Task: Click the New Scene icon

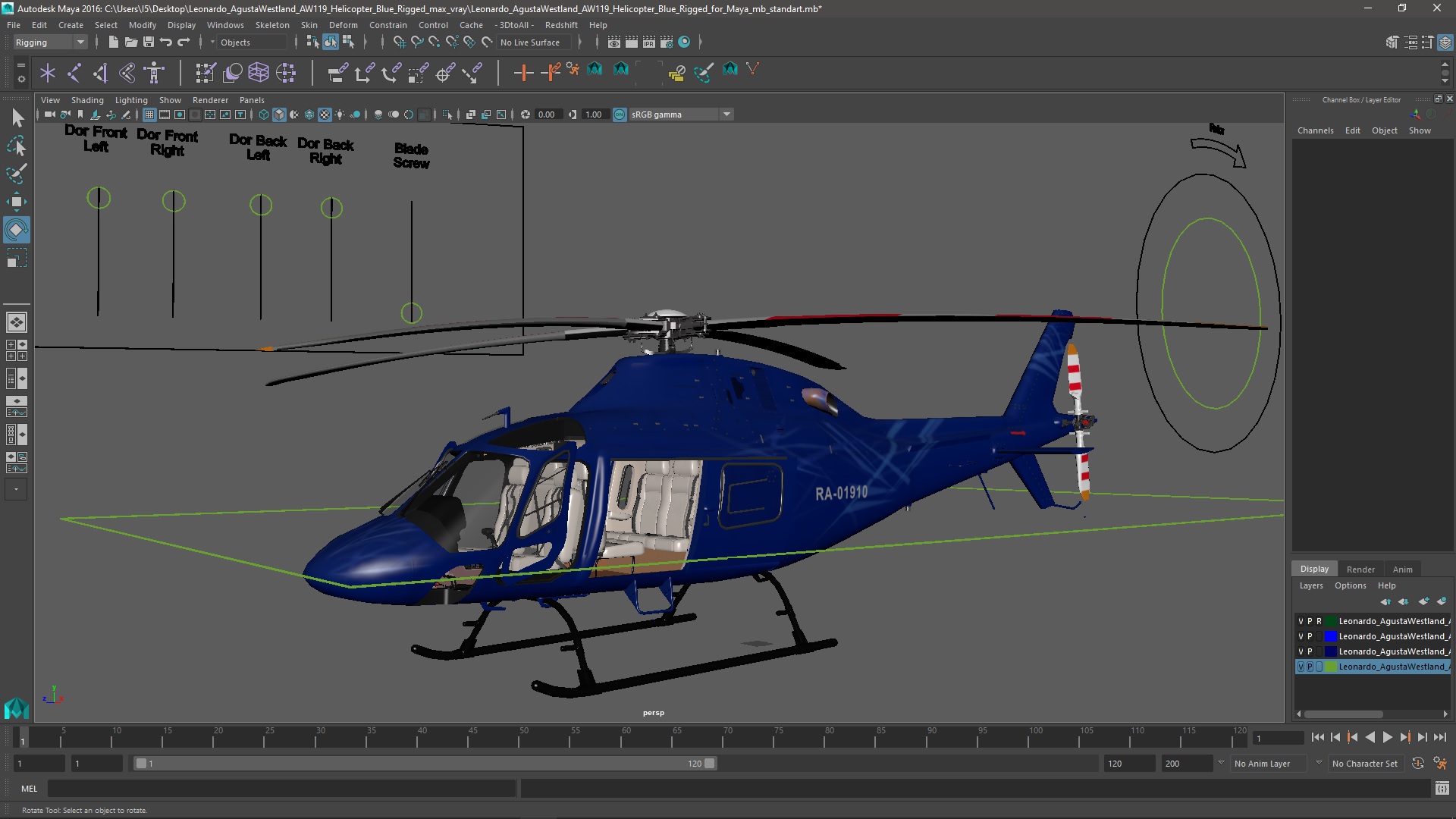Action: click(x=113, y=42)
